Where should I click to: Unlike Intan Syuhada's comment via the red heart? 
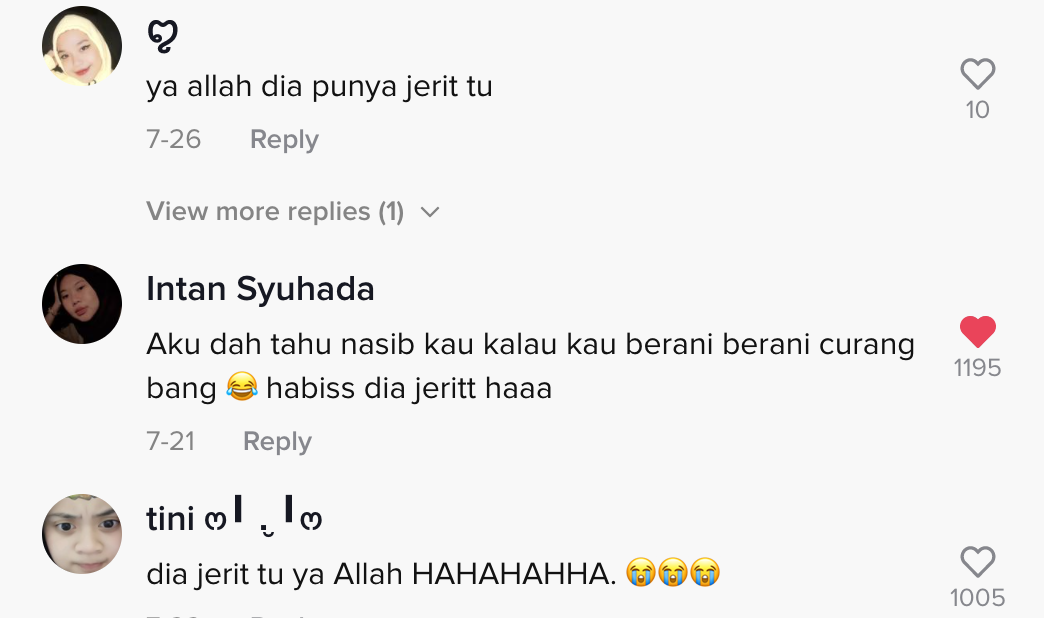point(977,332)
